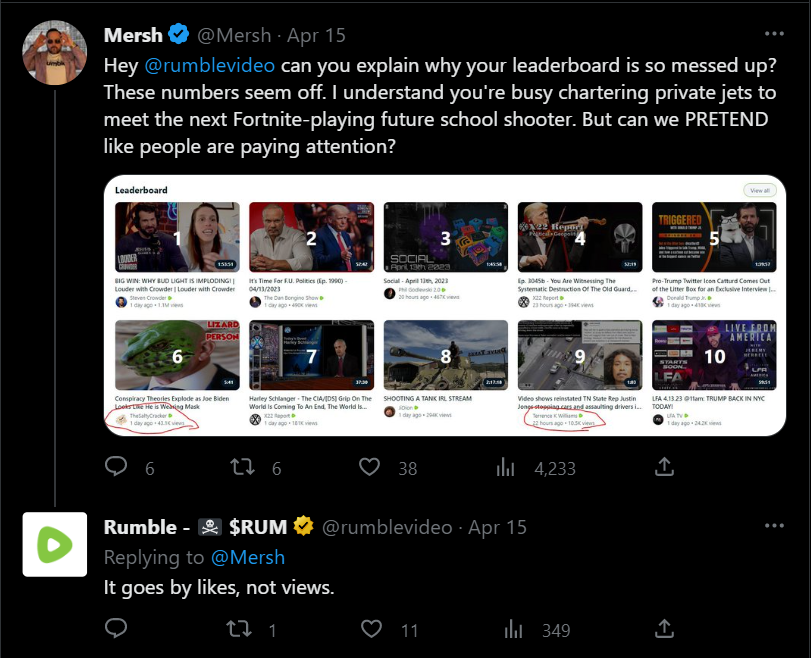Image resolution: width=811 pixels, height=658 pixels.
Task: Like Mersh's tweet via the heart icon
Action: [x=369, y=466]
